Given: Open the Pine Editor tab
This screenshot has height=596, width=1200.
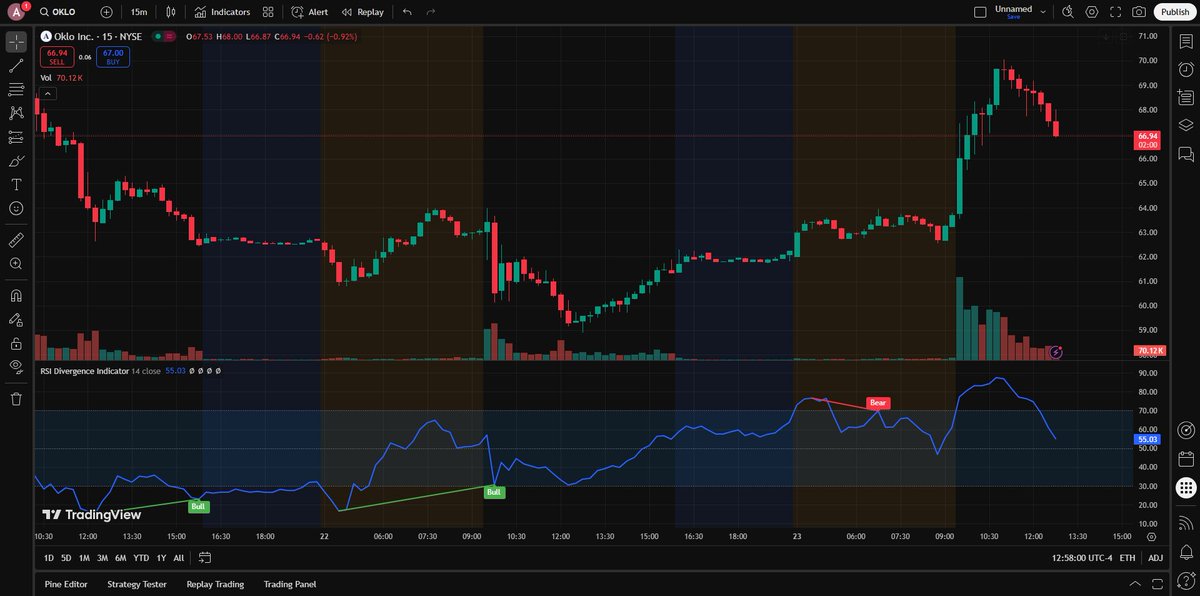Looking at the screenshot, I should pyautogui.click(x=66, y=584).
